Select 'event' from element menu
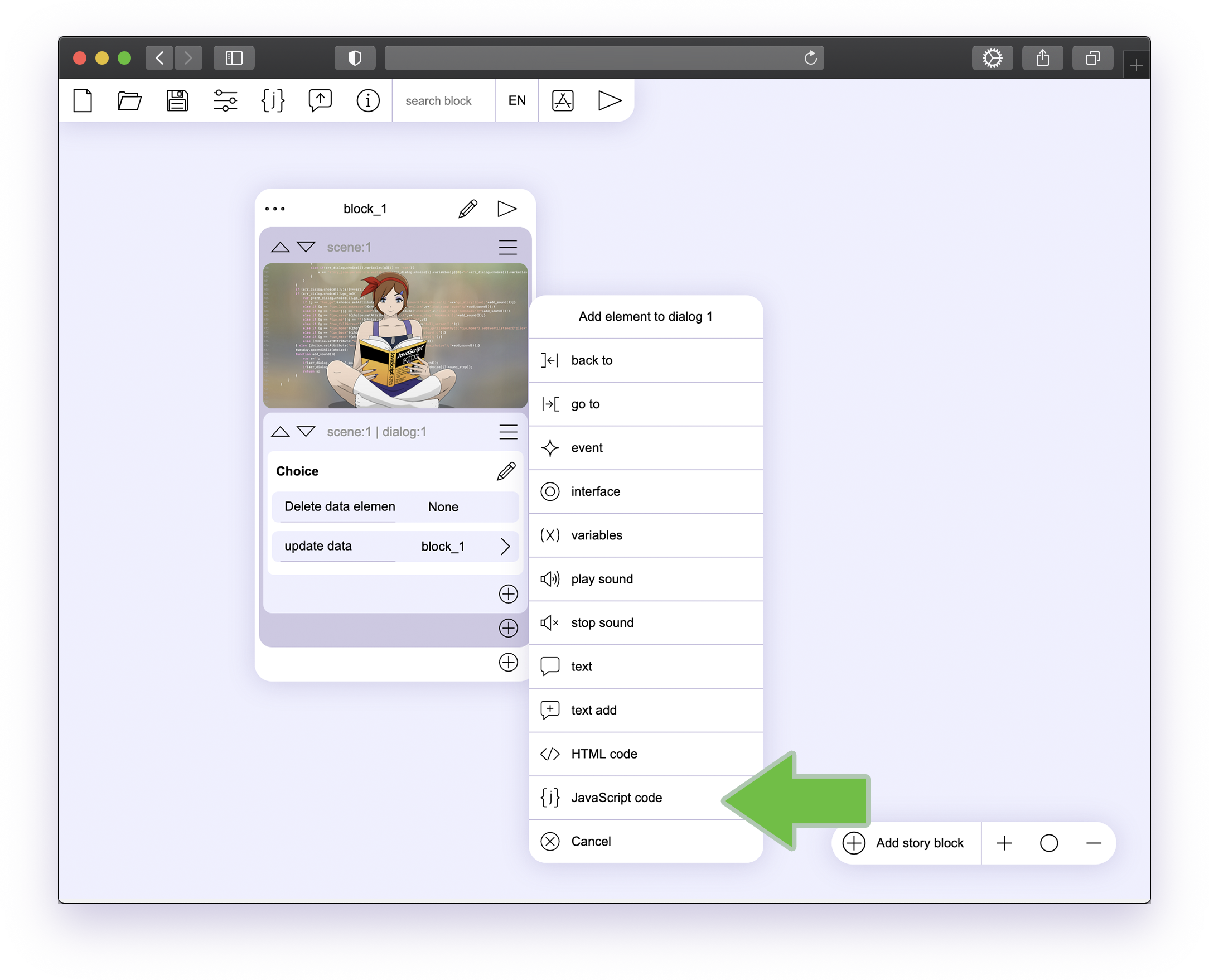Viewport: 1209px width, 980px height. coord(646,448)
